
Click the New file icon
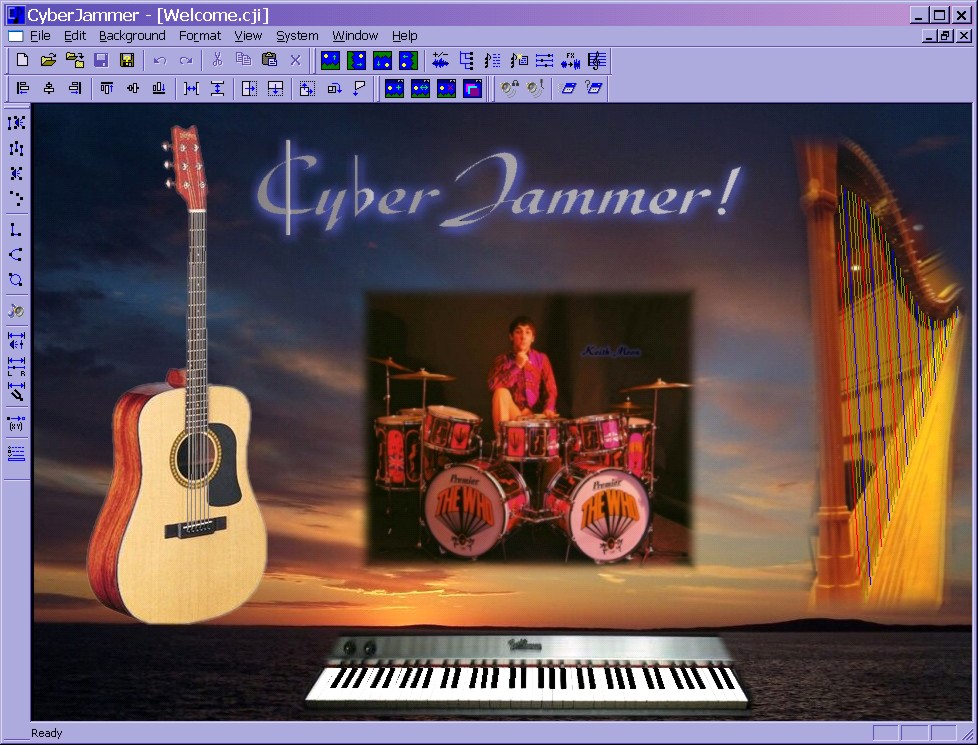(22, 60)
